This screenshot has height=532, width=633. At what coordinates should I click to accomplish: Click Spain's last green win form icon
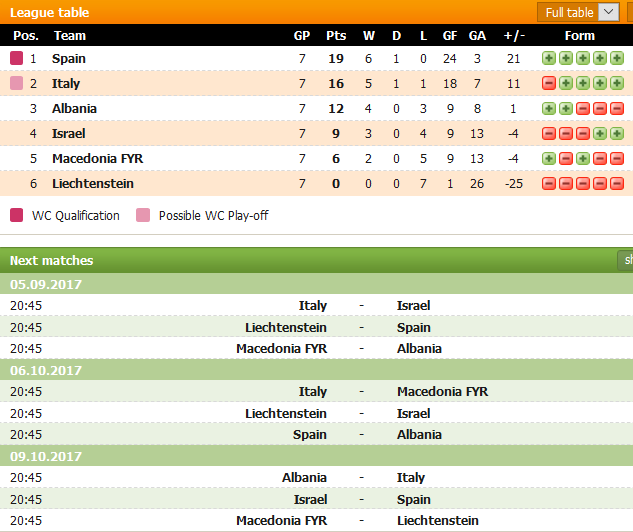[617, 59]
